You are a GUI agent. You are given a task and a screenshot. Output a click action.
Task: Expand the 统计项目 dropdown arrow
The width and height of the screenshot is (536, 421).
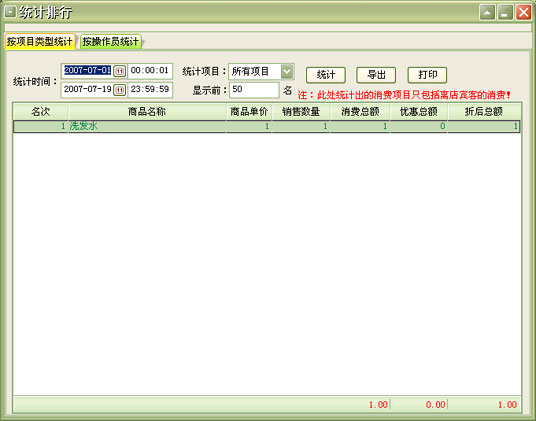[x=287, y=71]
